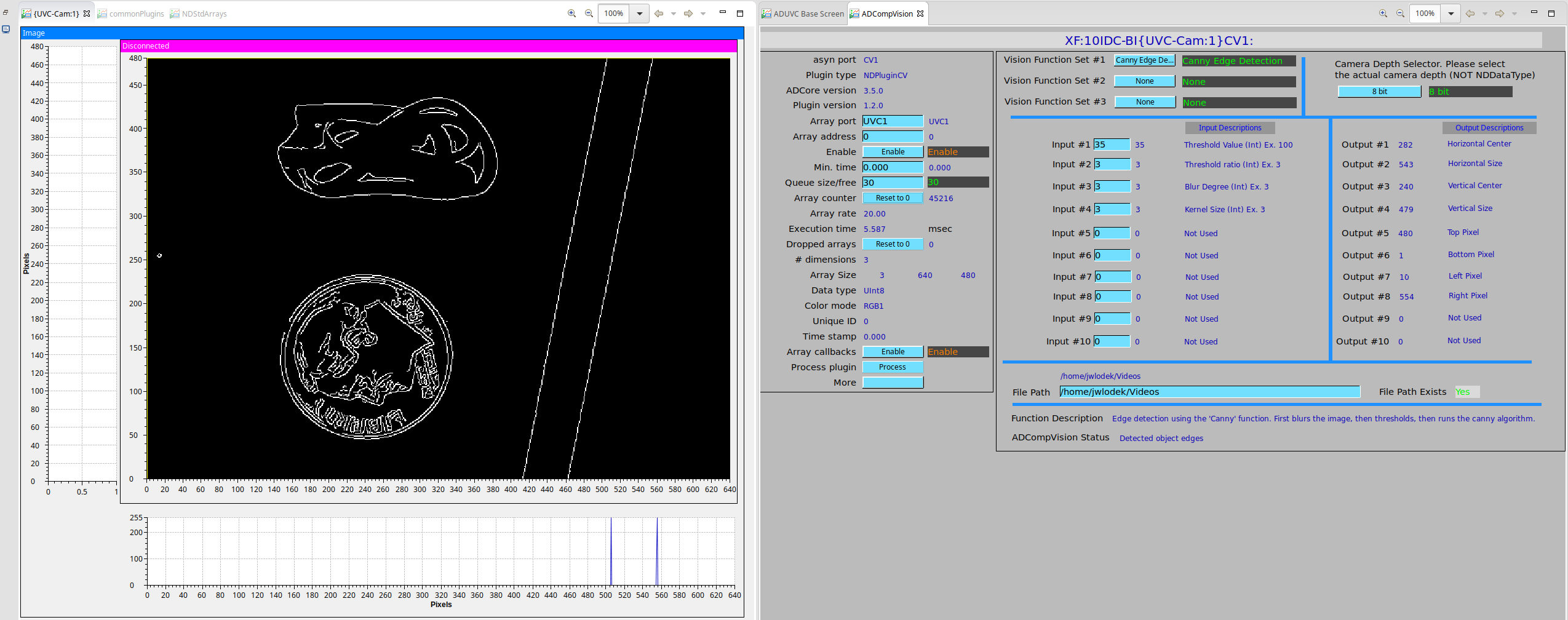The width and height of the screenshot is (1568, 620).
Task: Click the 'Detected object edges' status text
Action: tap(1161, 438)
